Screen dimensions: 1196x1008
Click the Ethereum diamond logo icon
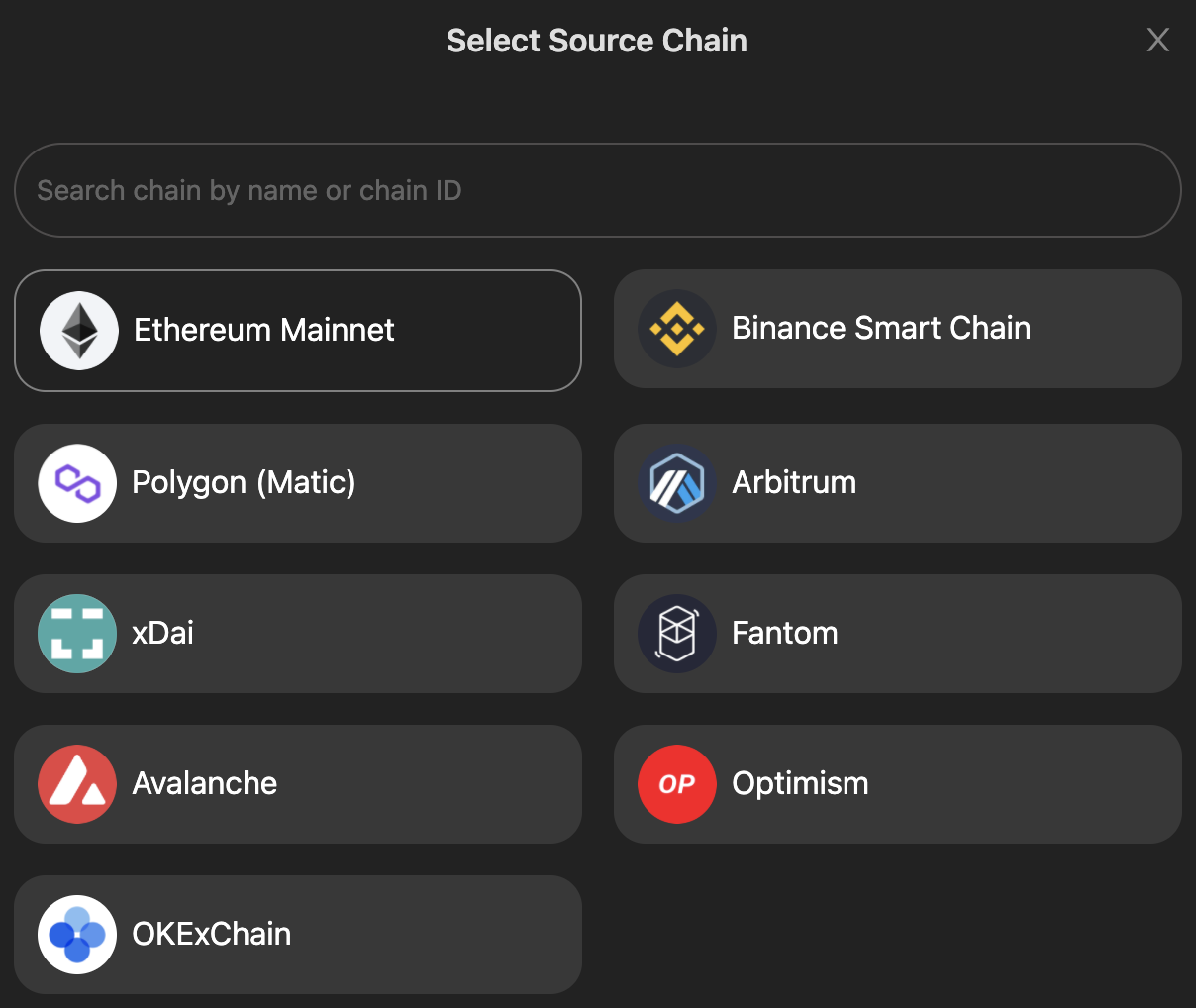point(79,331)
